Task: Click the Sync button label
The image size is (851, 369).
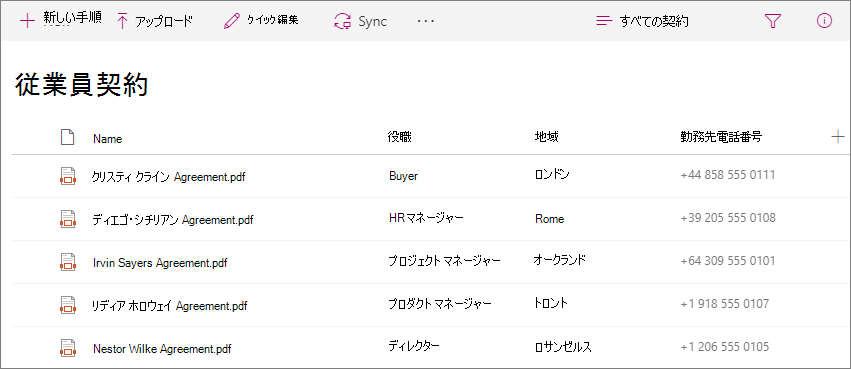Action: [372, 21]
